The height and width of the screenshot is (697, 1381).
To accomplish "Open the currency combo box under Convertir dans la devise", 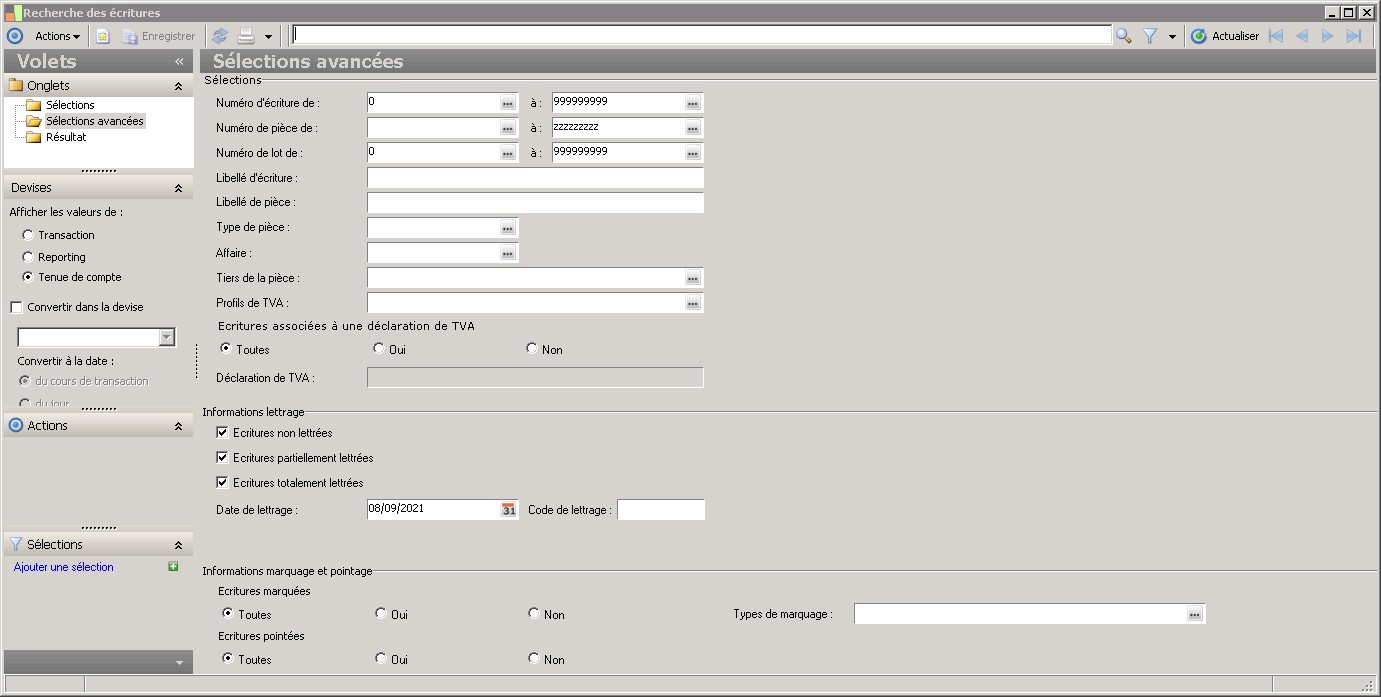I will pyautogui.click(x=167, y=338).
